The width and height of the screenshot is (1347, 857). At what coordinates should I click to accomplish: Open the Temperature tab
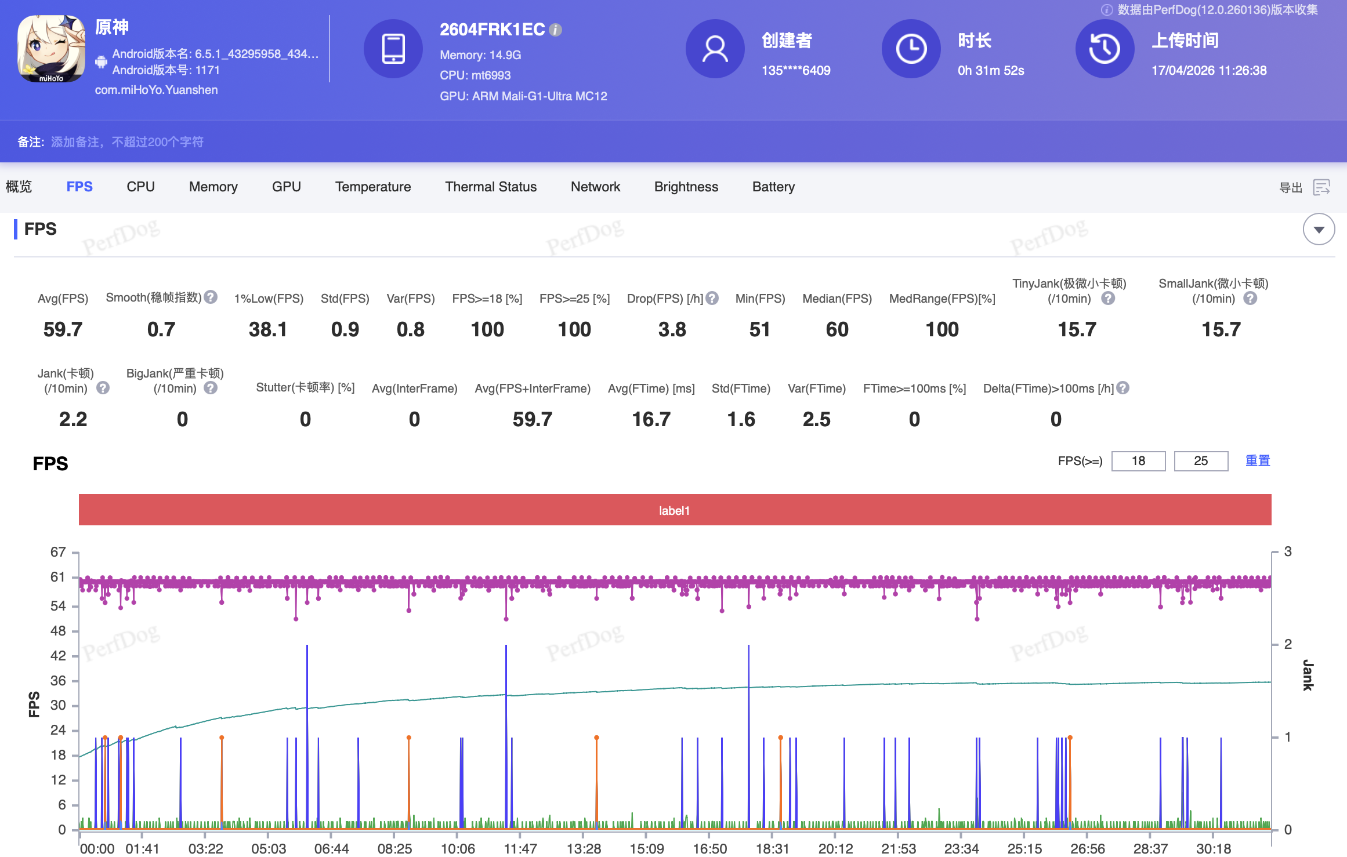[373, 187]
